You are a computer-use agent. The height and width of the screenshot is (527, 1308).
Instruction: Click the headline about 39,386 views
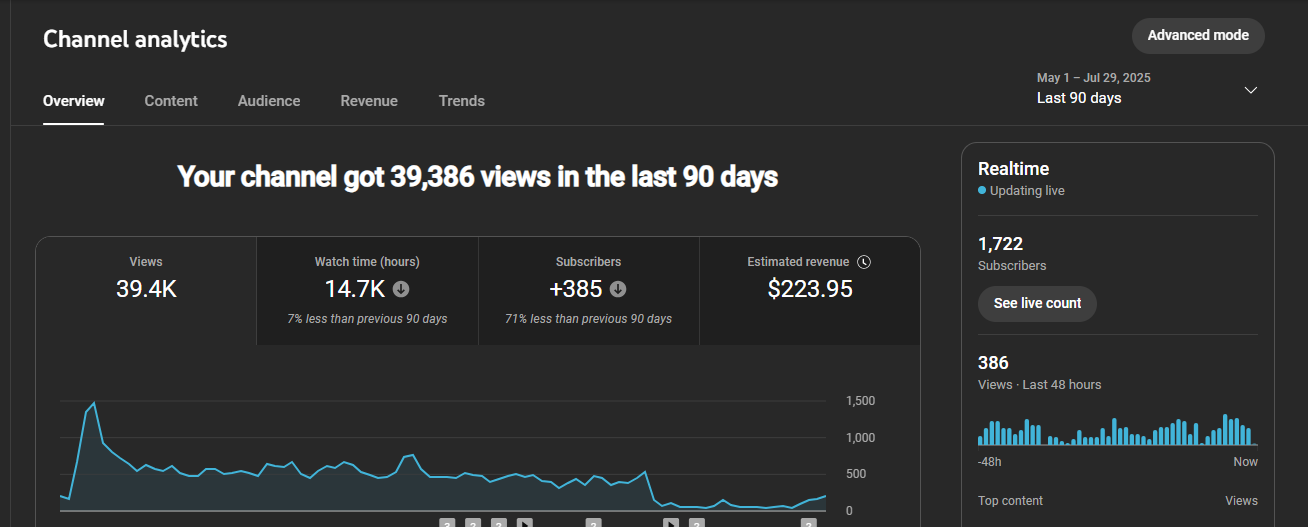(478, 177)
